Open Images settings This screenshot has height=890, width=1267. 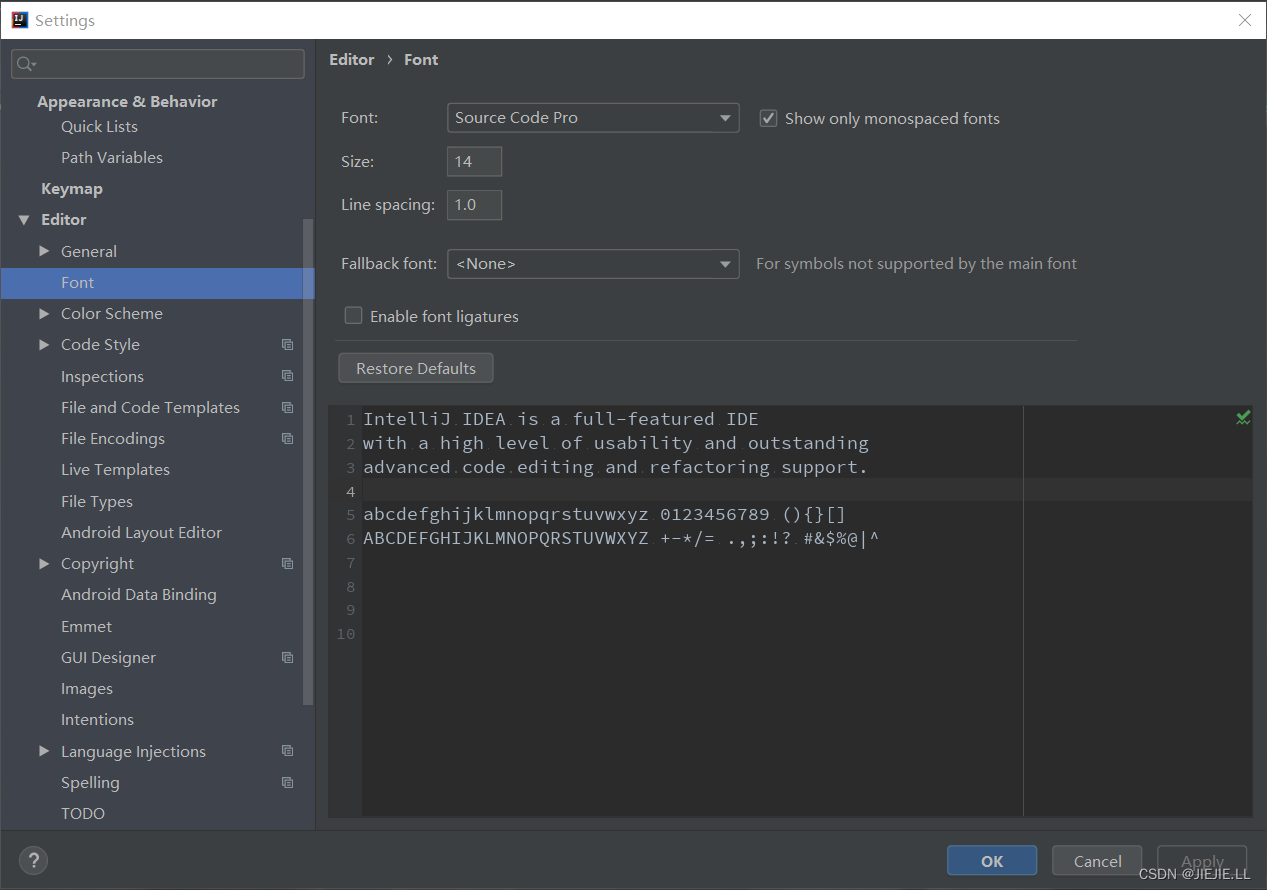point(87,688)
